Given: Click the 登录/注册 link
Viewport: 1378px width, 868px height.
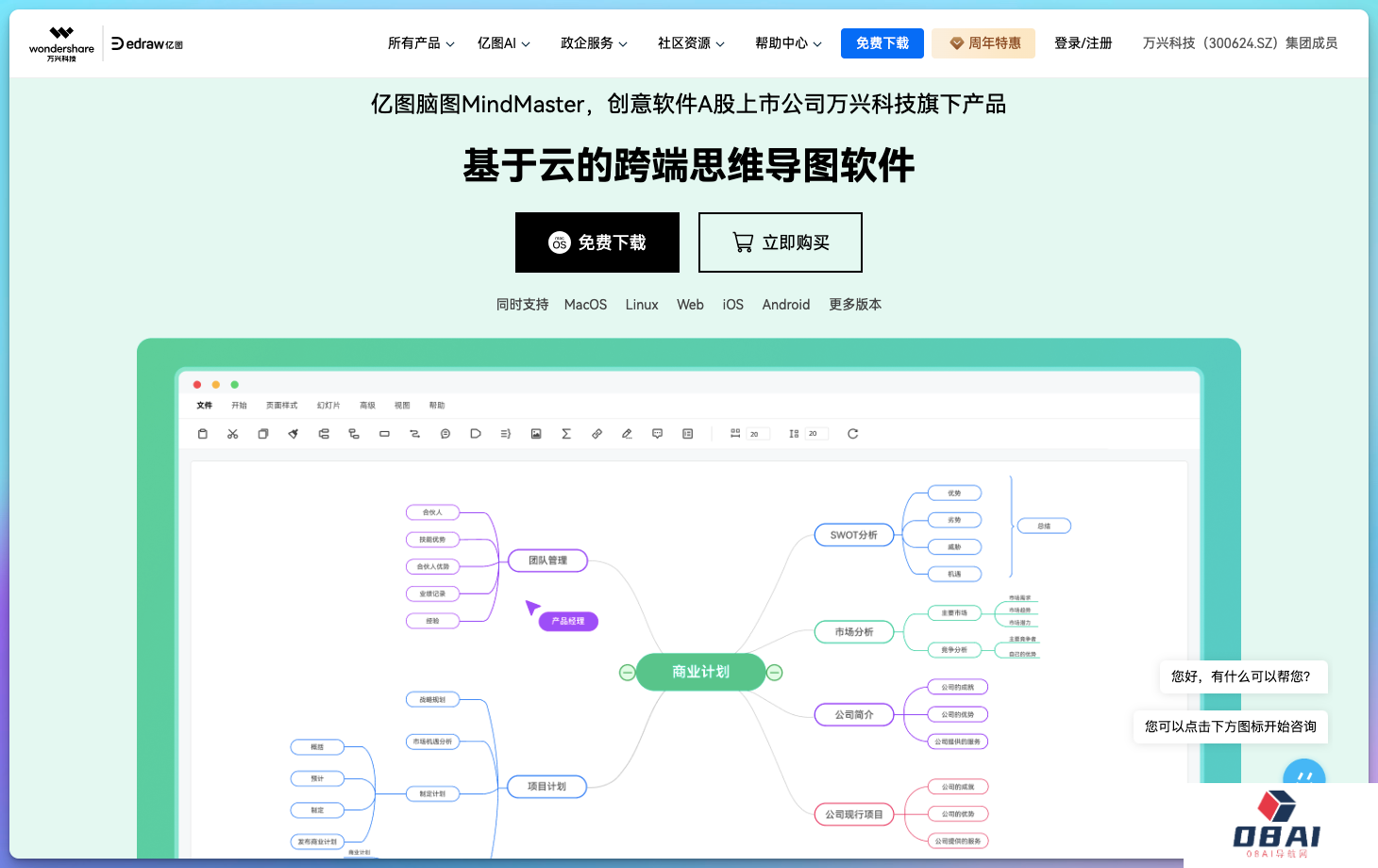Looking at the screenshot, I should pos(1083,43).
